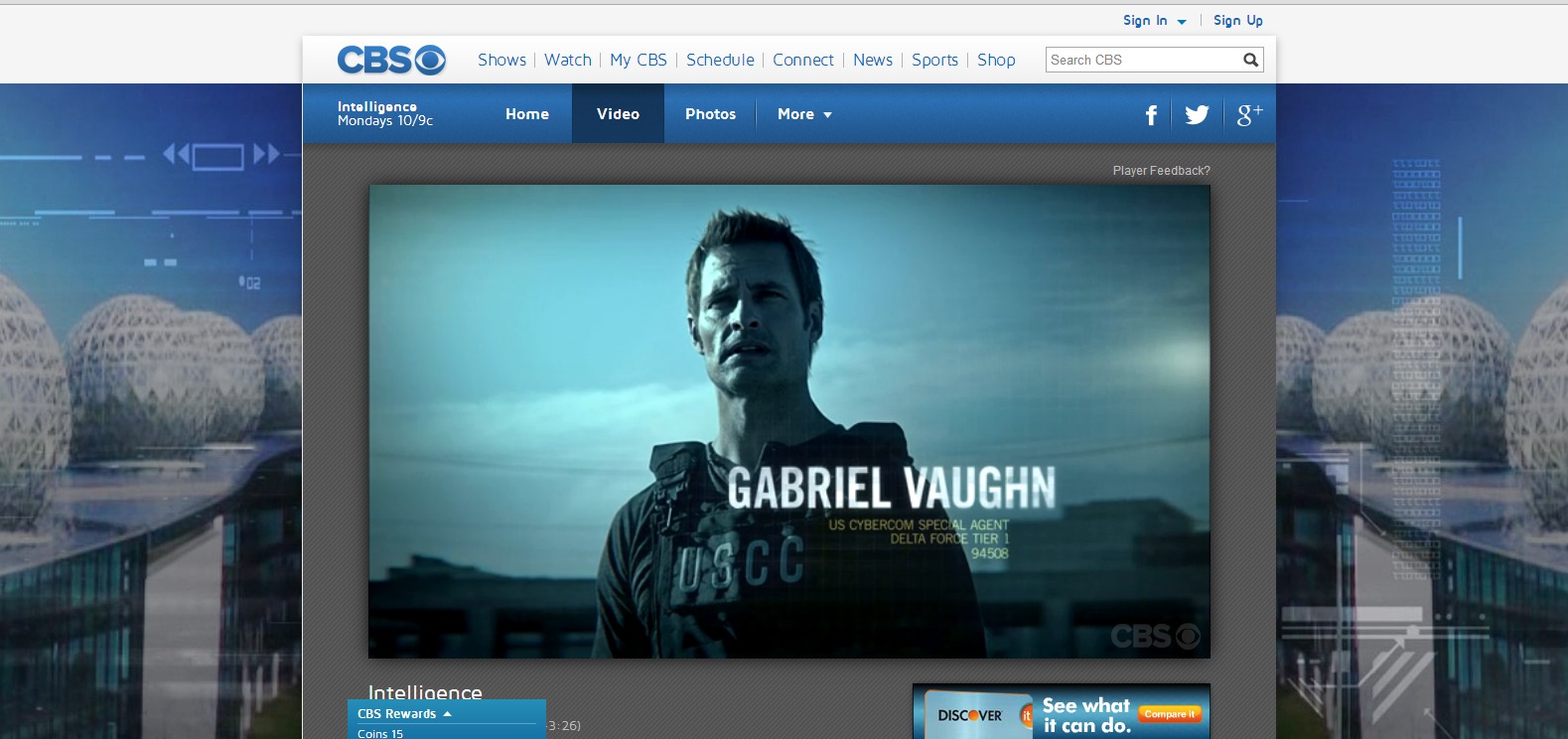Open the Shows menu
1568x739 pixels.
pyautogui.click(x=501, y=60)
